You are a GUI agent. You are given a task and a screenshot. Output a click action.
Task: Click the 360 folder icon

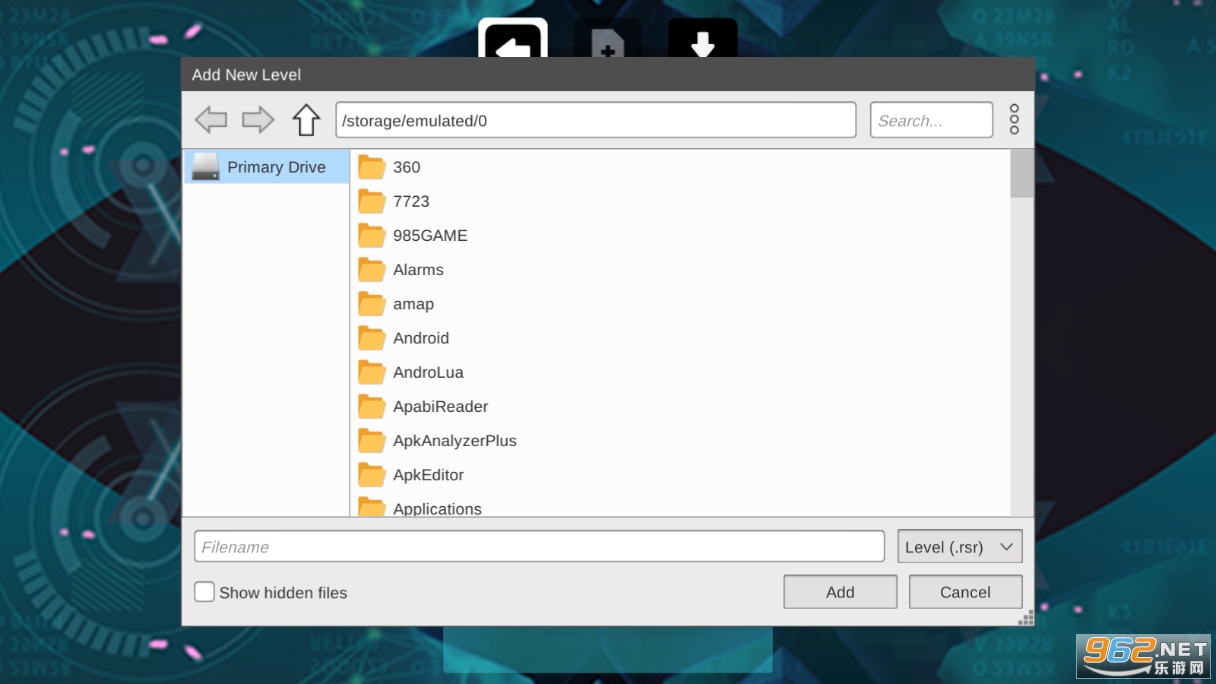point(372,167)
